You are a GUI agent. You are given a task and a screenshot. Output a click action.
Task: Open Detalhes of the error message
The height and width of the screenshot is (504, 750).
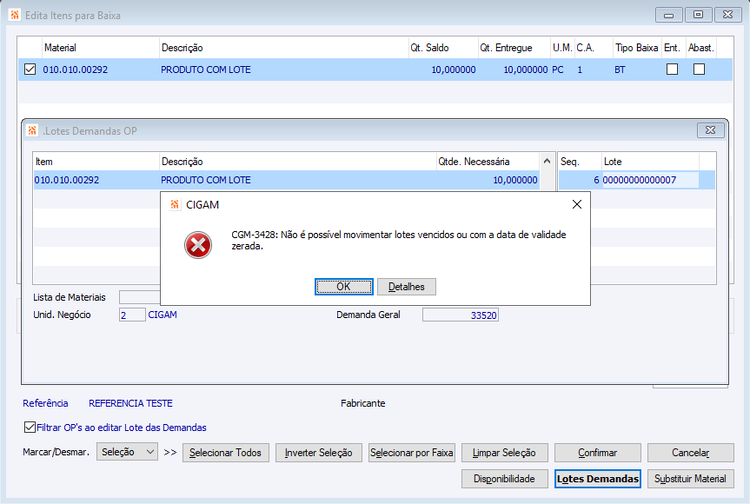pos(406,287)
